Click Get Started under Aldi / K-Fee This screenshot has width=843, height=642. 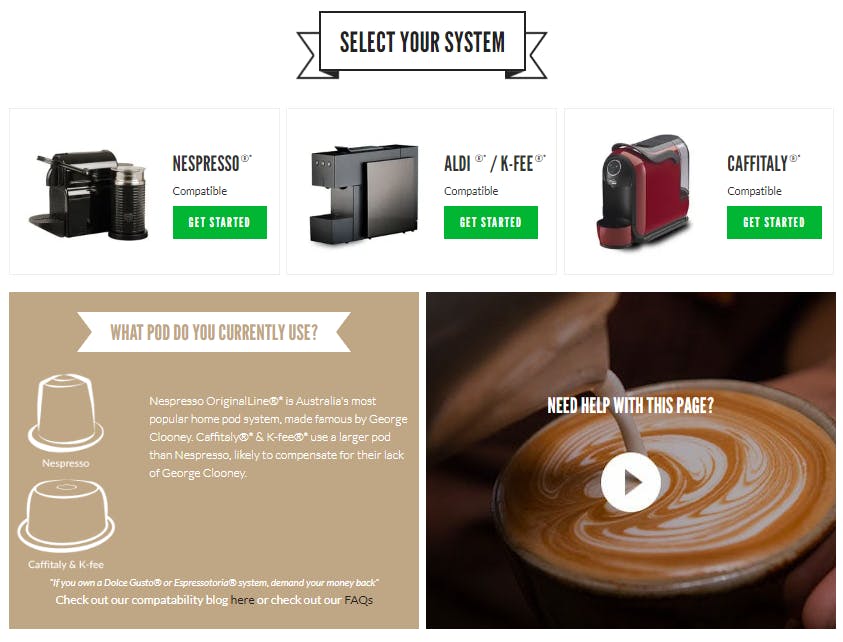490,222
